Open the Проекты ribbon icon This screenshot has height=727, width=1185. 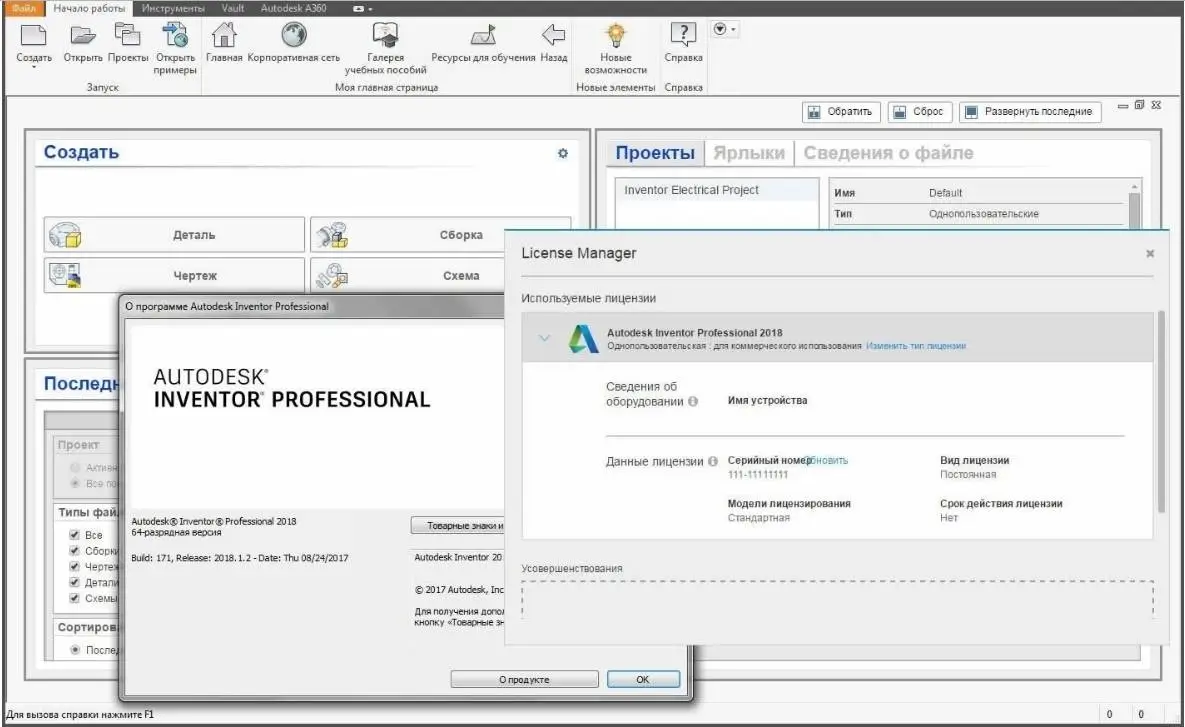click(x=127, y=36)
